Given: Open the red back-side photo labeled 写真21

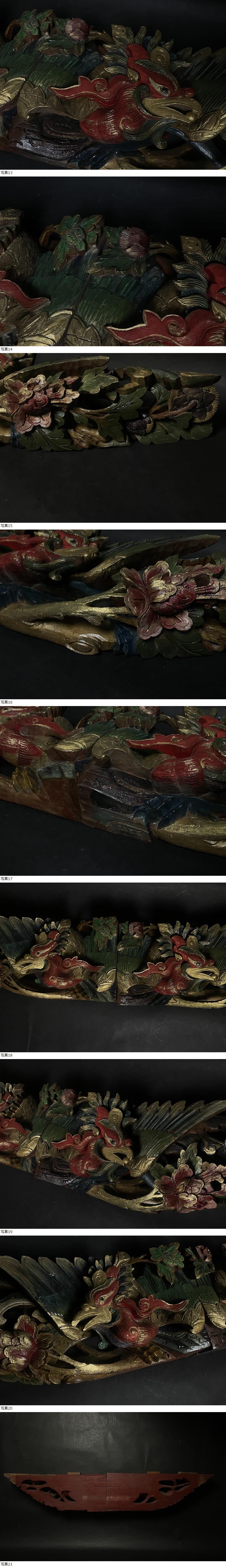Looking at the screenshot, I should pos(113,1495).
